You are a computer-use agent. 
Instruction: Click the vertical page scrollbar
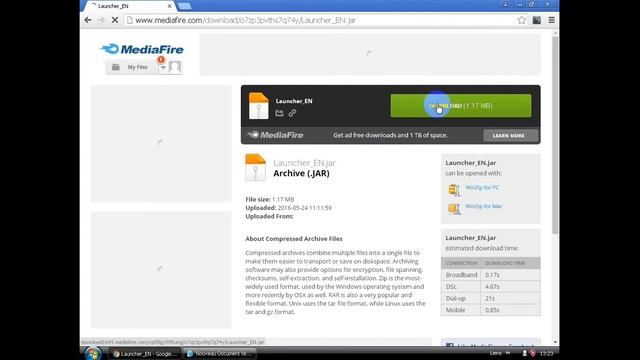pyautogui.click(x=555, y=135)
